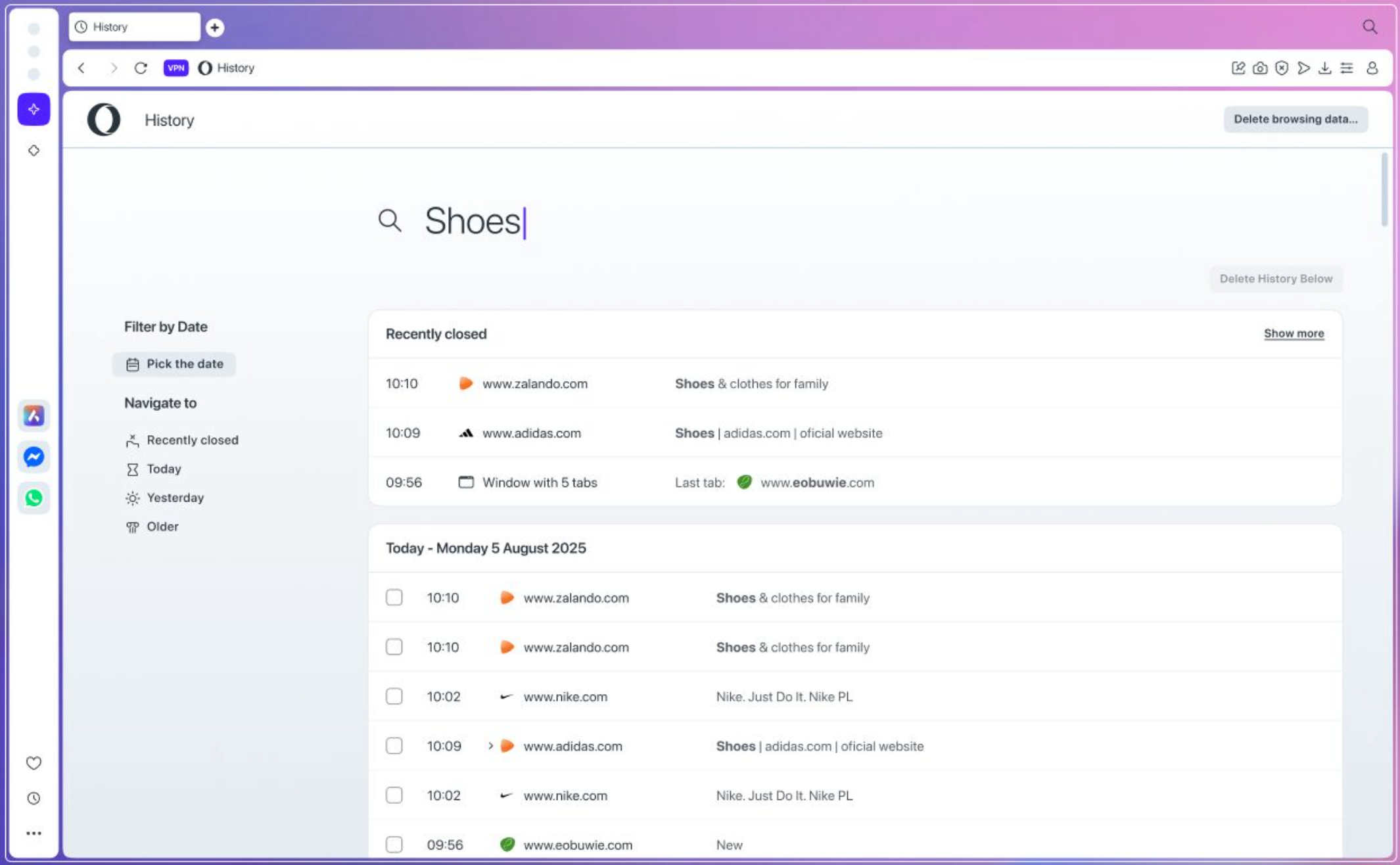This screenshot has height=865, width=1400.
Task: Tick the 09:56 eobuwie.com checkbox
Action: (x=394, y=844)
